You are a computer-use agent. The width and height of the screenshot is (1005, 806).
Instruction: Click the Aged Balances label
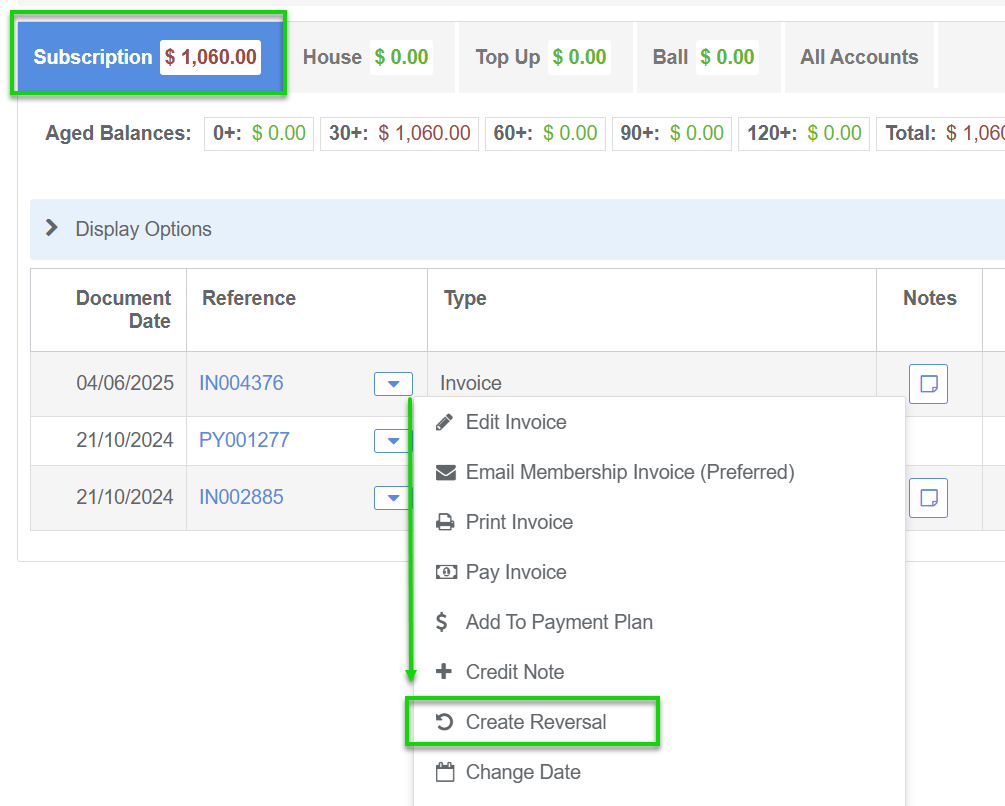coord(119,133)
